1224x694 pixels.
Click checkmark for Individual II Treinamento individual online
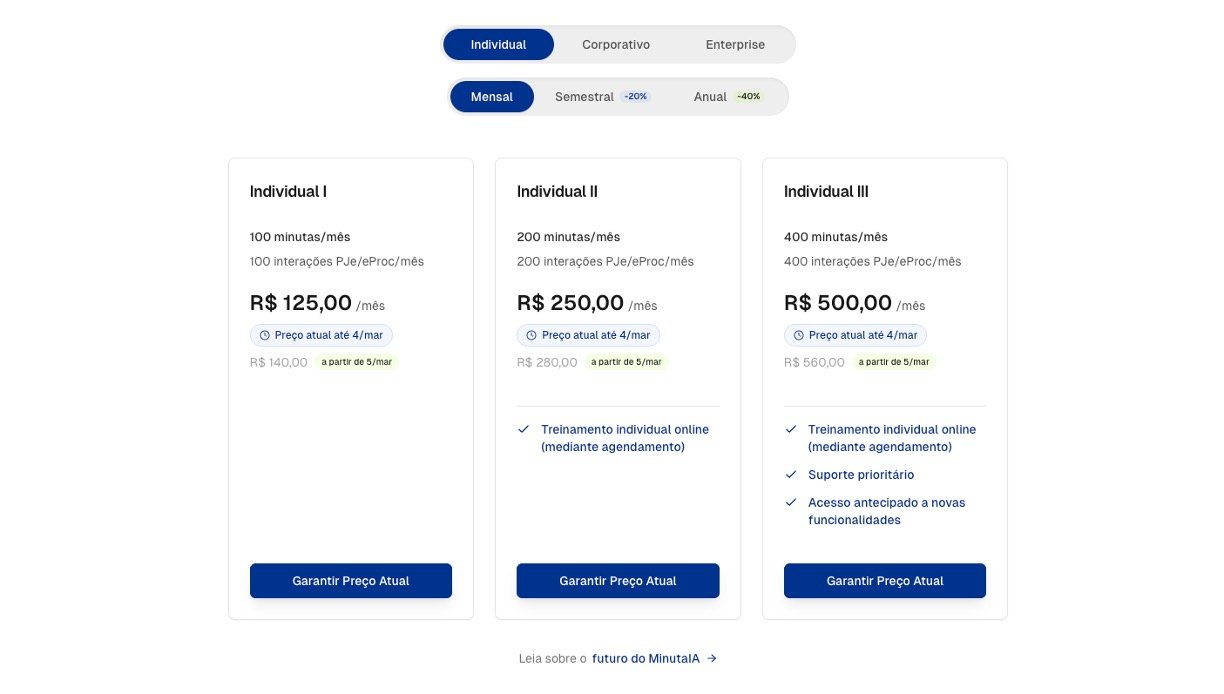coord(524,430)
